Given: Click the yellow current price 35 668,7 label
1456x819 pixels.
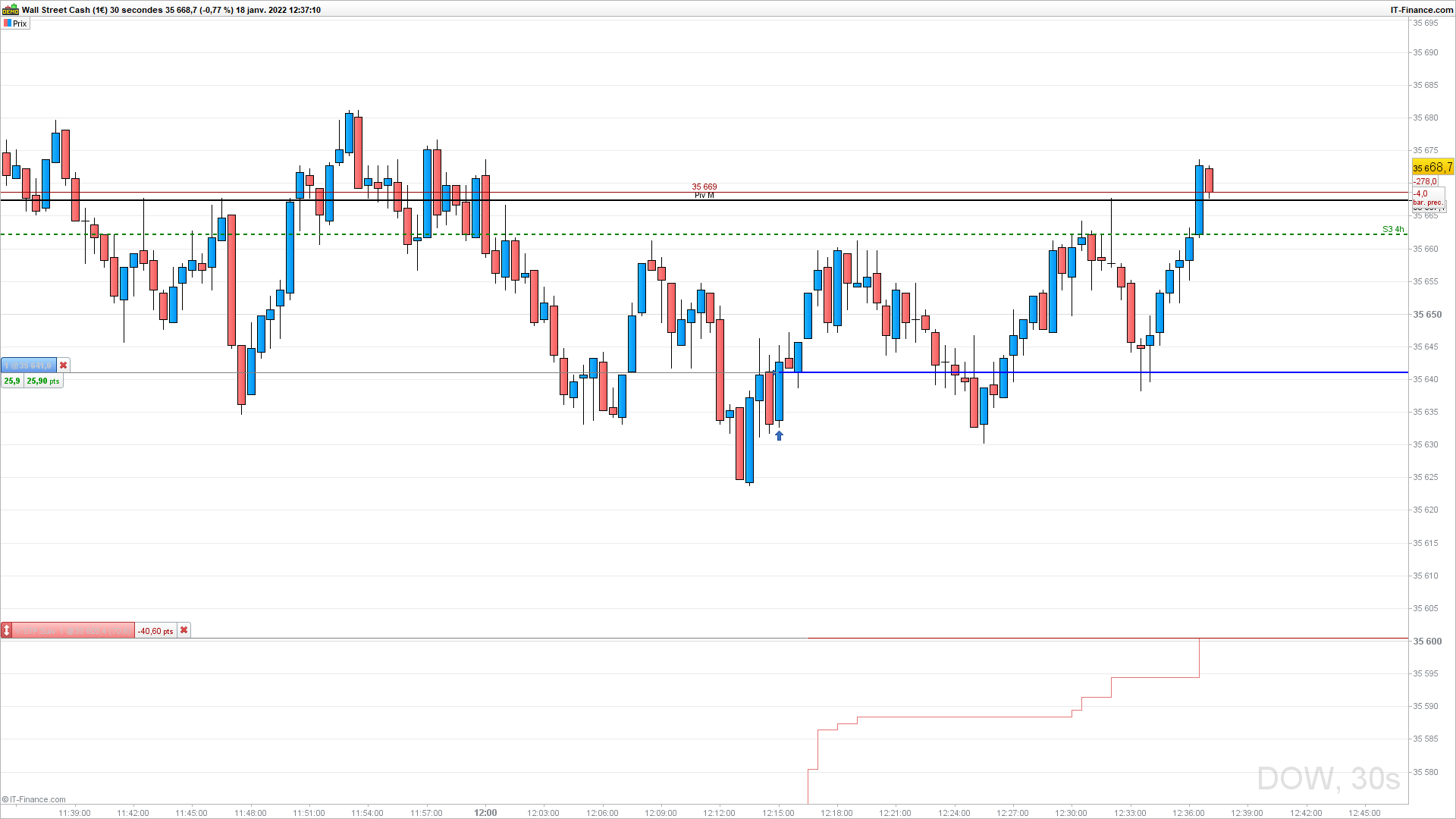Looking at the screenshot, I should 1432,168.
